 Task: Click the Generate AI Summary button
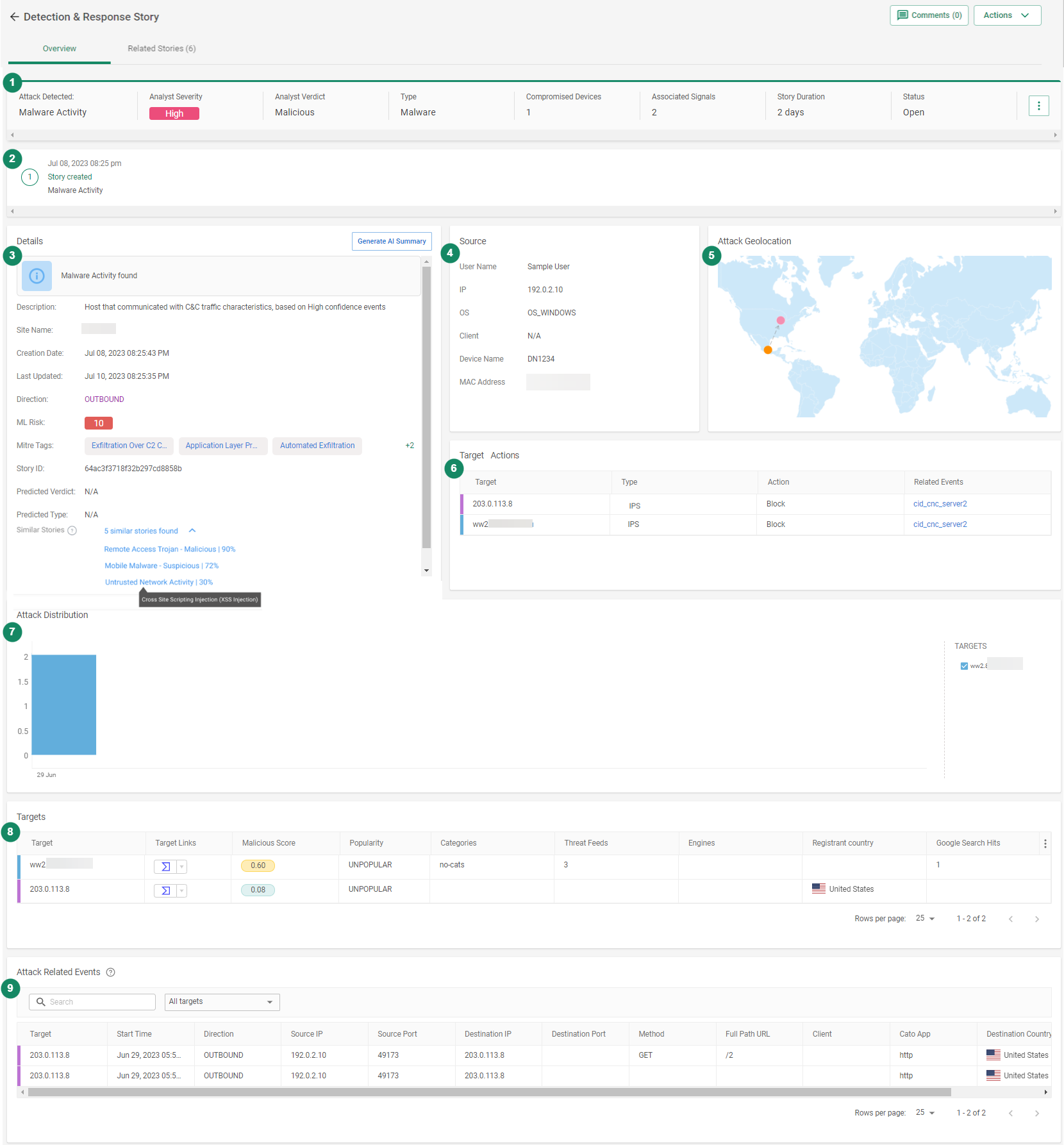(392, 242)
